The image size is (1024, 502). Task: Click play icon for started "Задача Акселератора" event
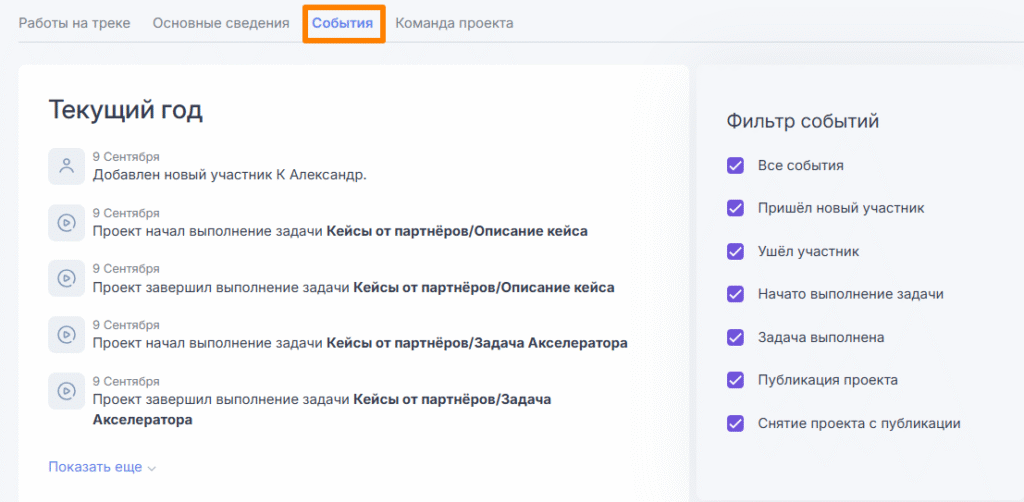(x=66, y=335)
